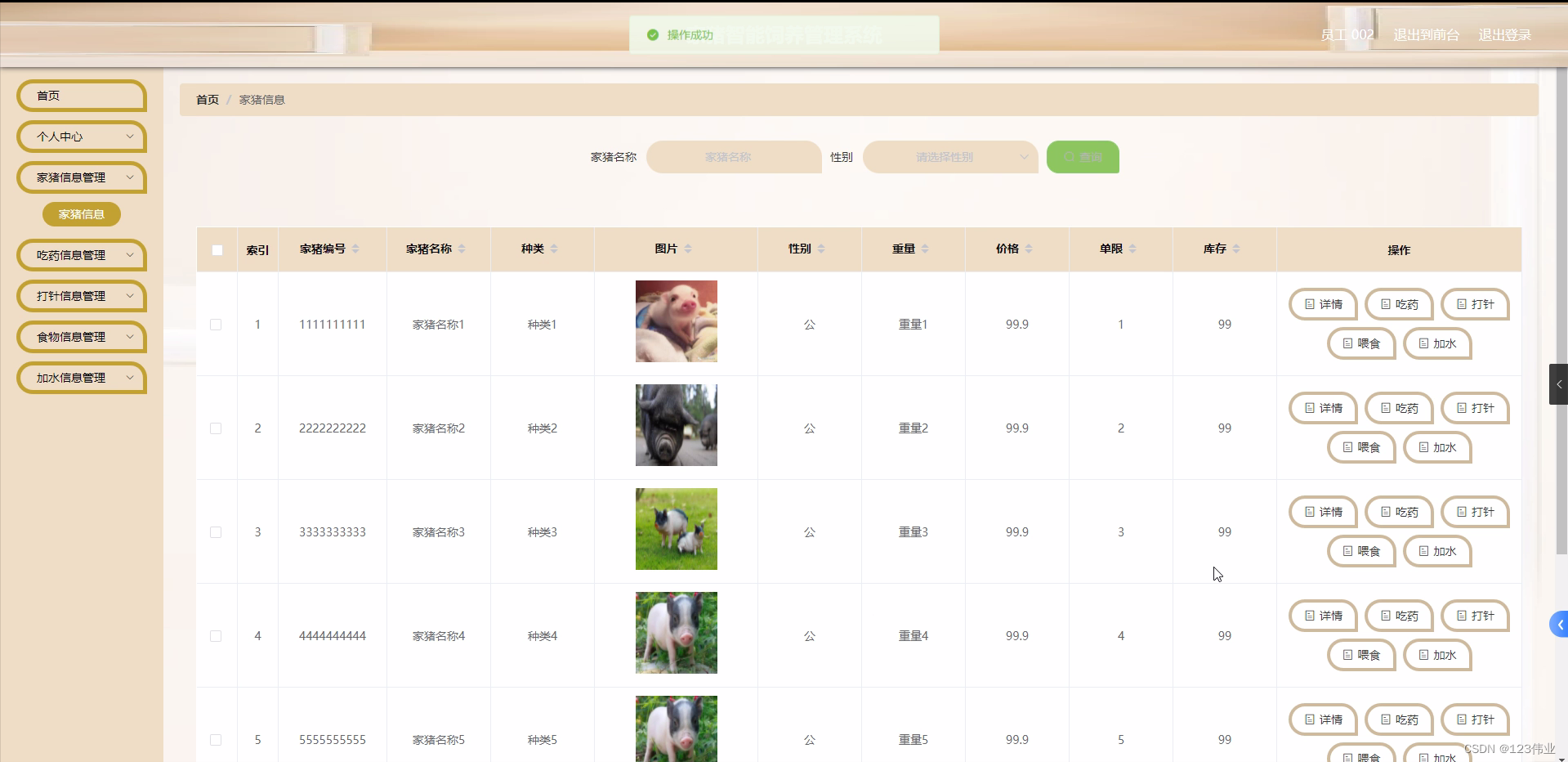1568x762 pixels.
Task: Open 详情 for 家猪名称1
Action: click(x=1323, y=304)
